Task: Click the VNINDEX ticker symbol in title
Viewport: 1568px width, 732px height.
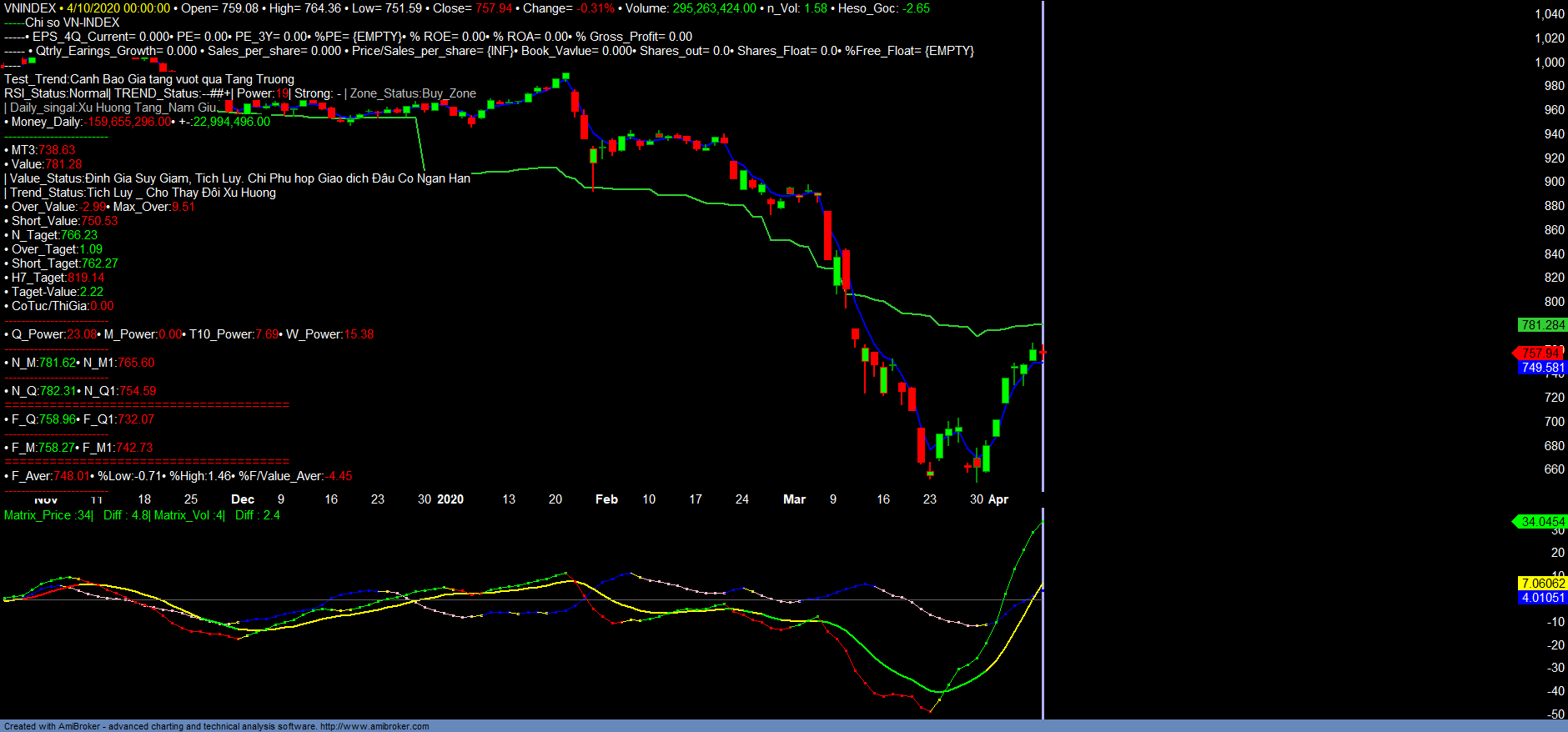Action: click(x=29, y=8)
